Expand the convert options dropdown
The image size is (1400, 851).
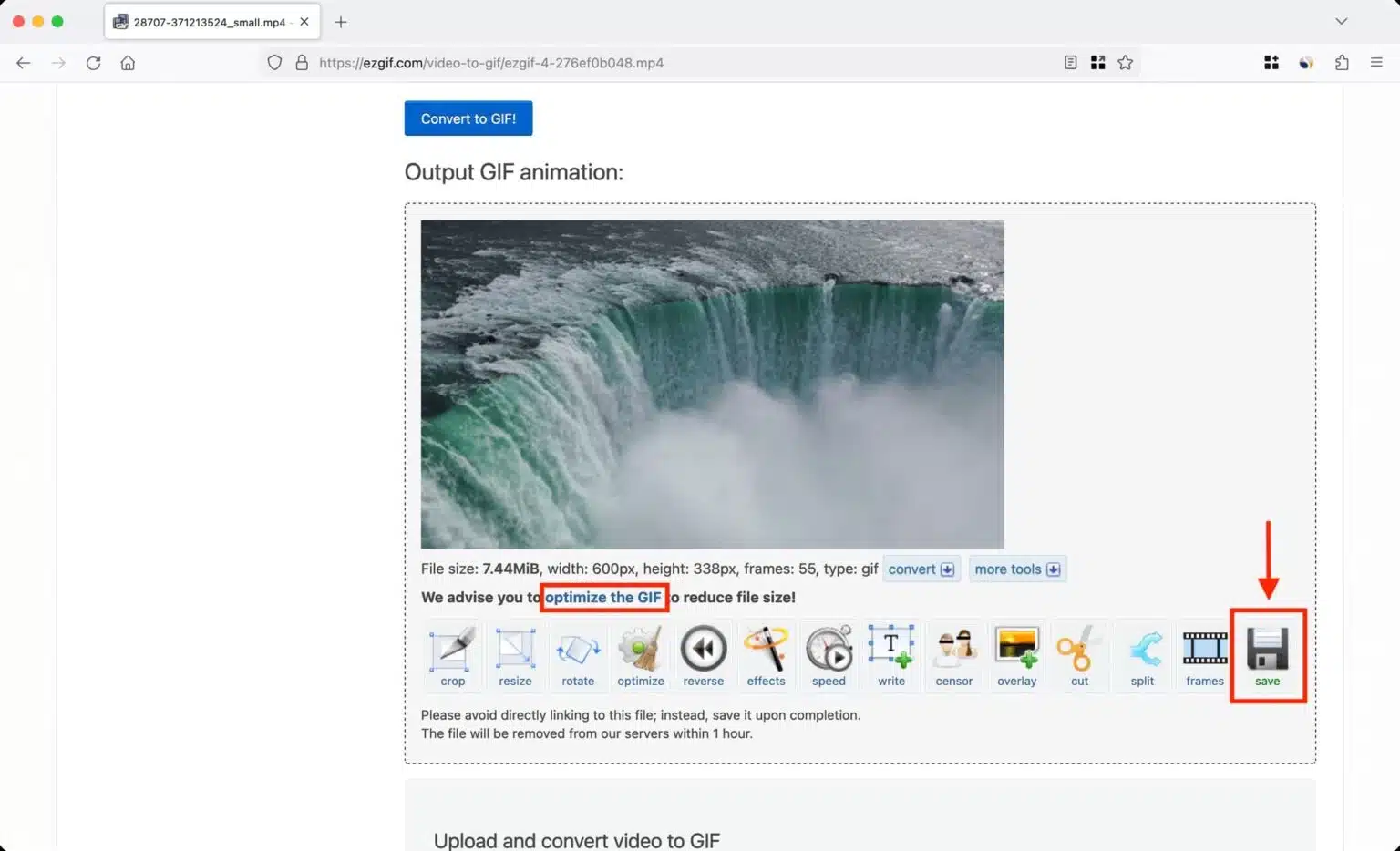pos(921,569)
